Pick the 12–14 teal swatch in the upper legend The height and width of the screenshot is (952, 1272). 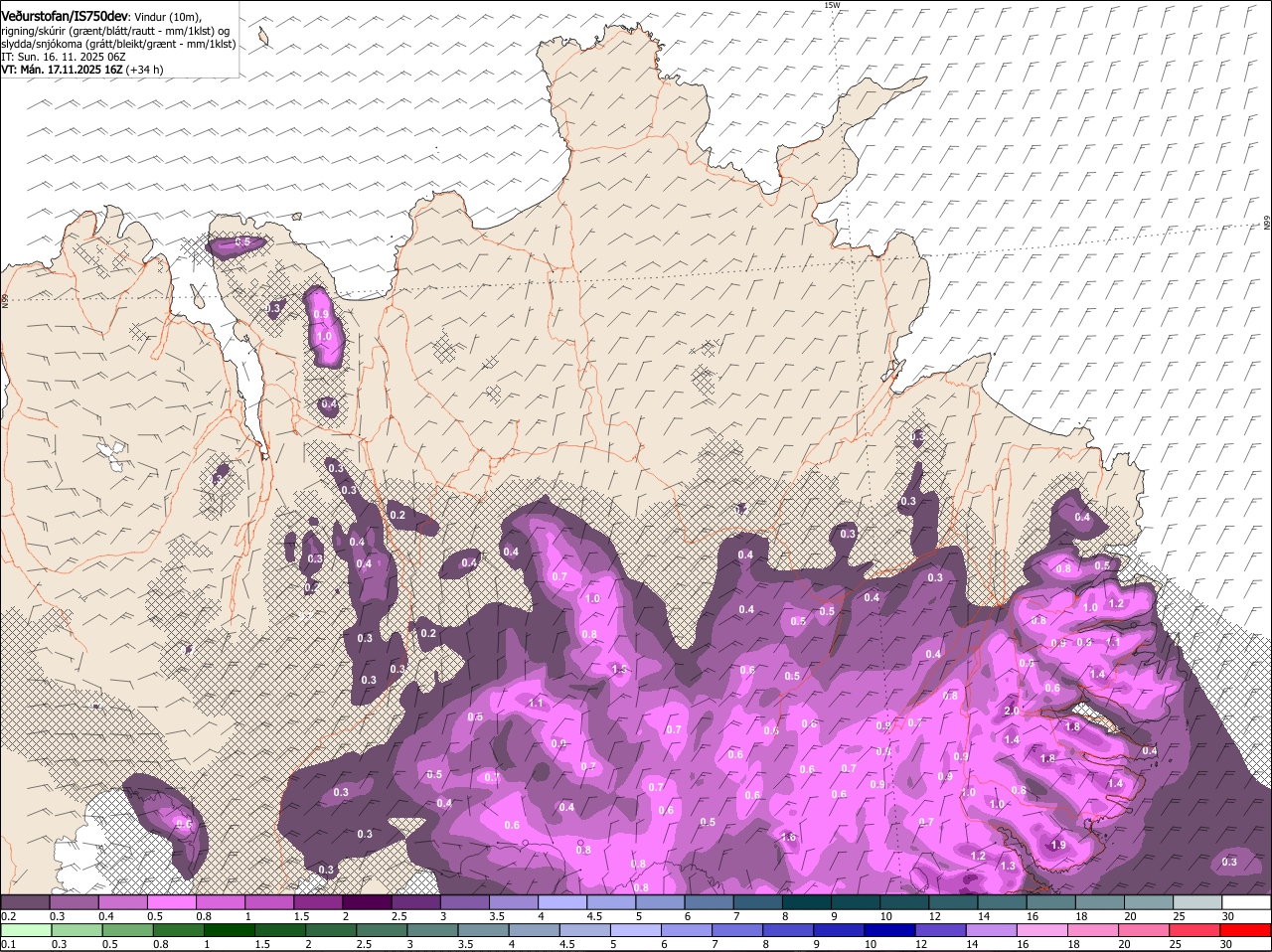(x=953, y=901)
